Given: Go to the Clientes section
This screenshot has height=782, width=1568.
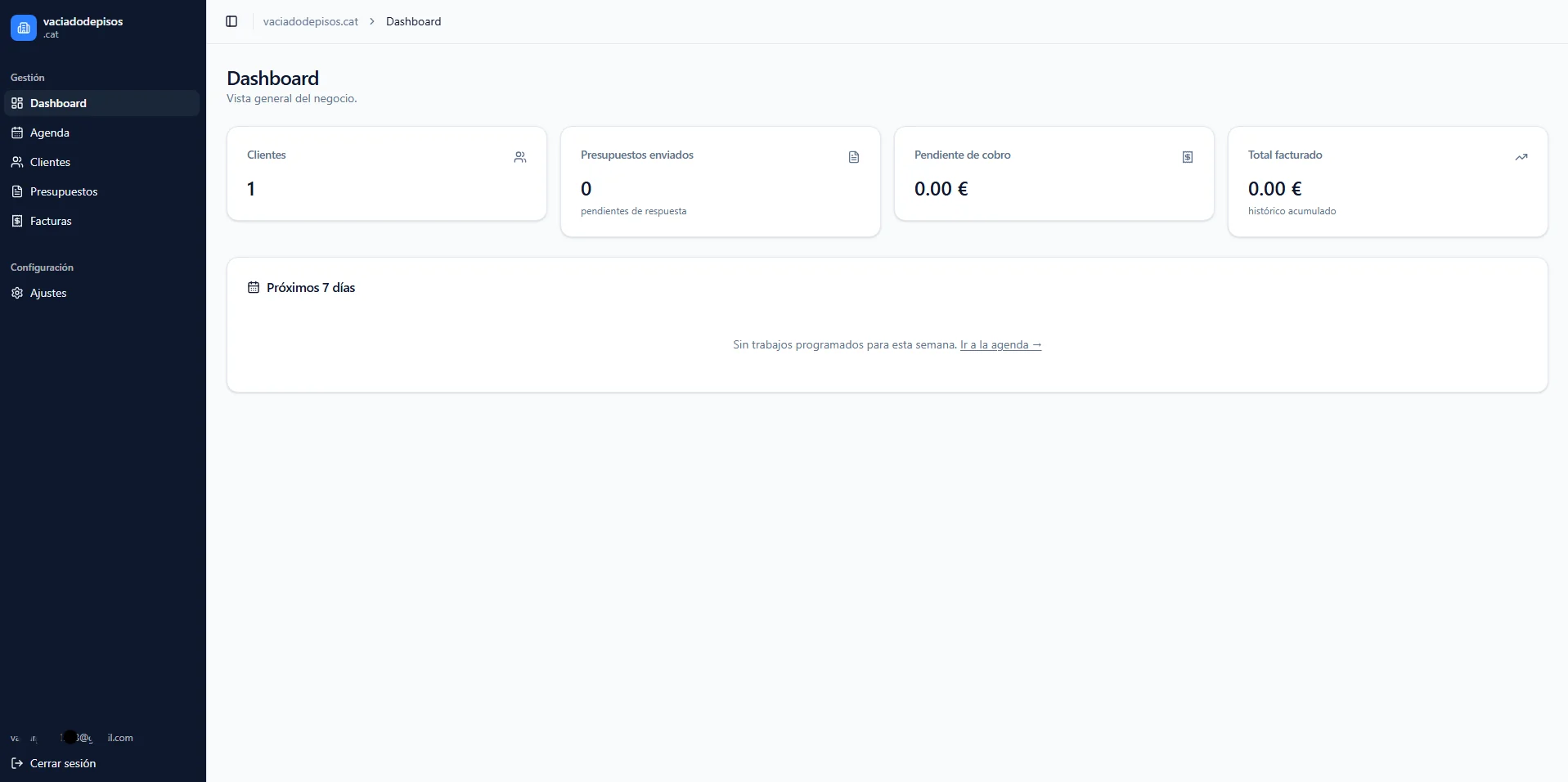Looking at the screenshot, I should [101, 162].
